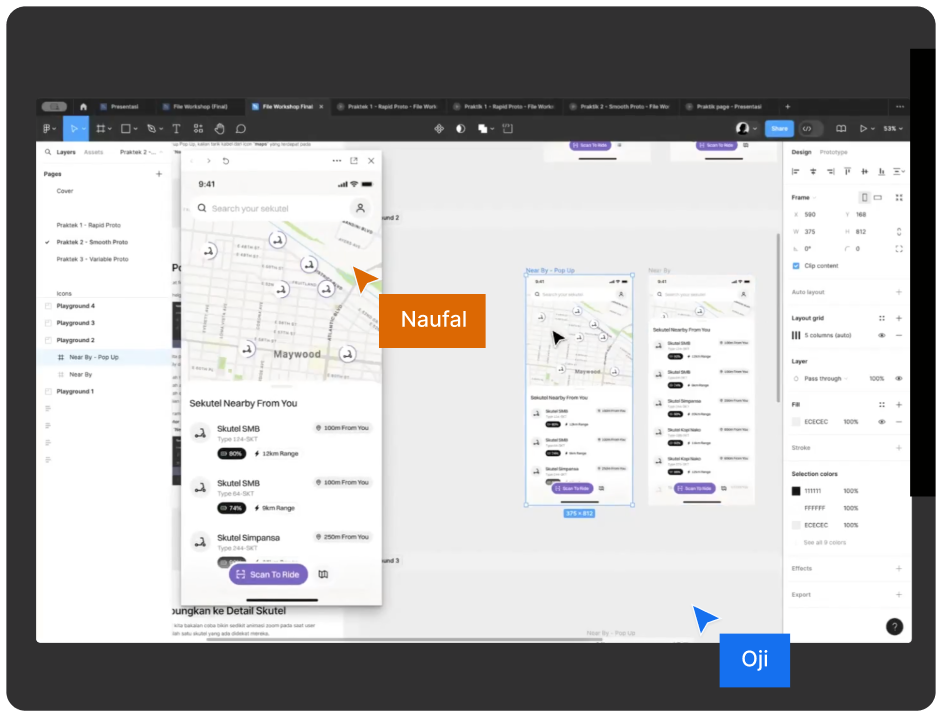
Task: Open the Praktek 2 page dropdown
Action: [141, 153]
